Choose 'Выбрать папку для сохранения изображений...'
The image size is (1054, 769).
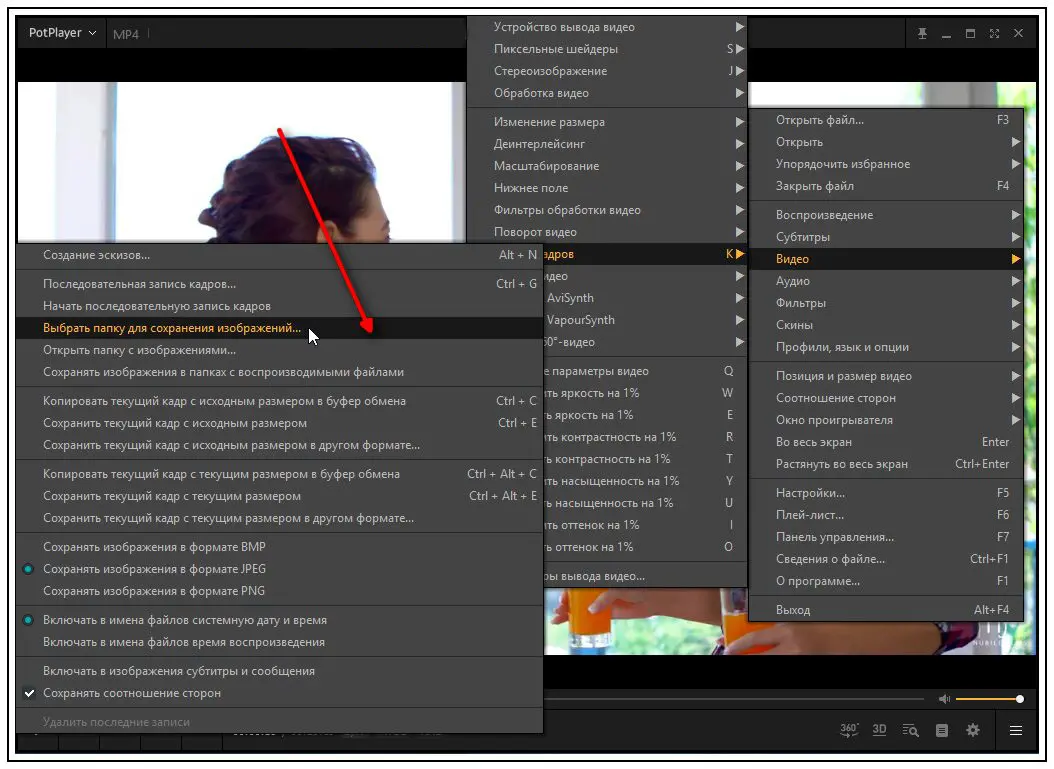pos(172,328)
